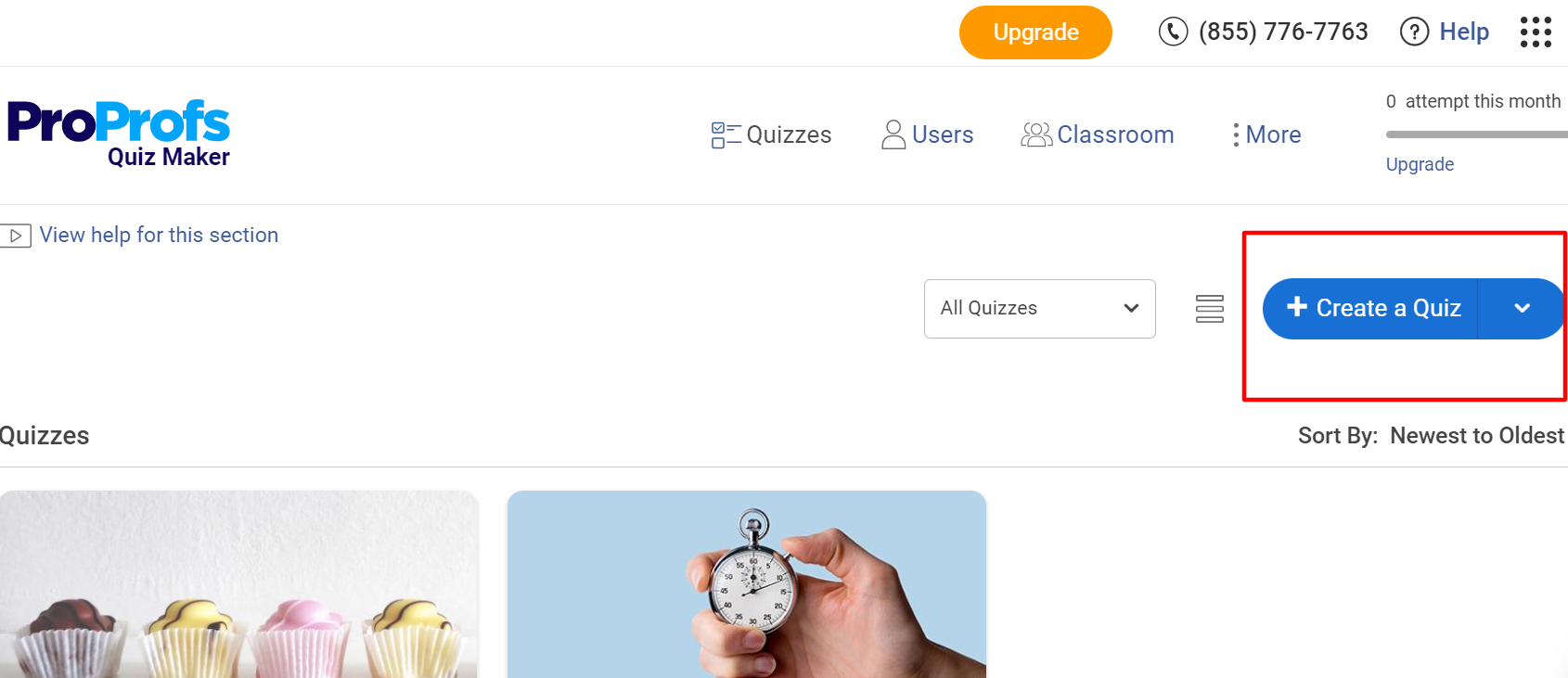Click the orange Upgrade button
This screenshot has width=1568, height=678.
coord(1035,32)
